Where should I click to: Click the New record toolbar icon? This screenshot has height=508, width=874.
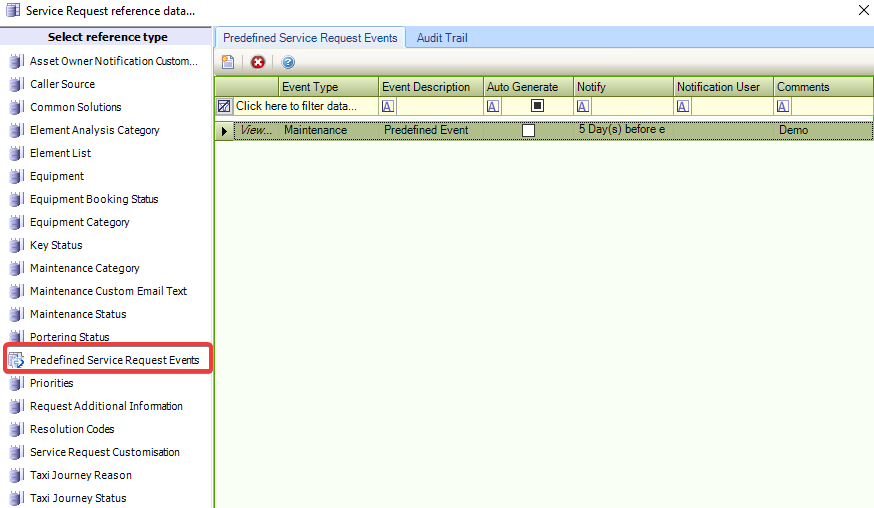tap(228, 62)
